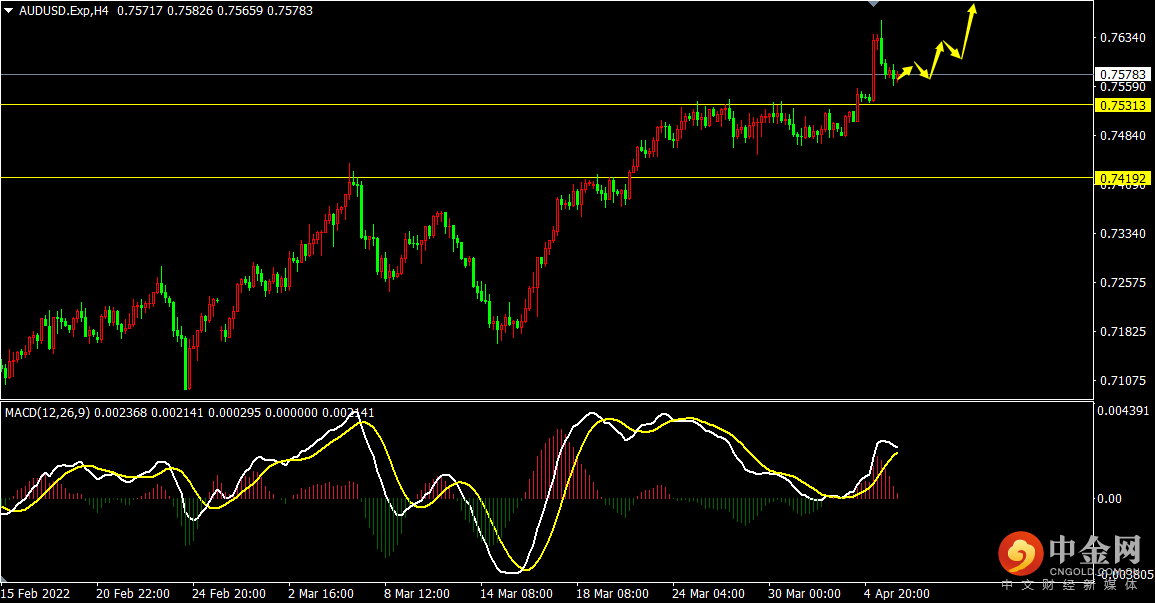Select the yellow horizontal line at 0.74192
The height and width of the screenshot is (603, 1155).
(x=547, y=177)
